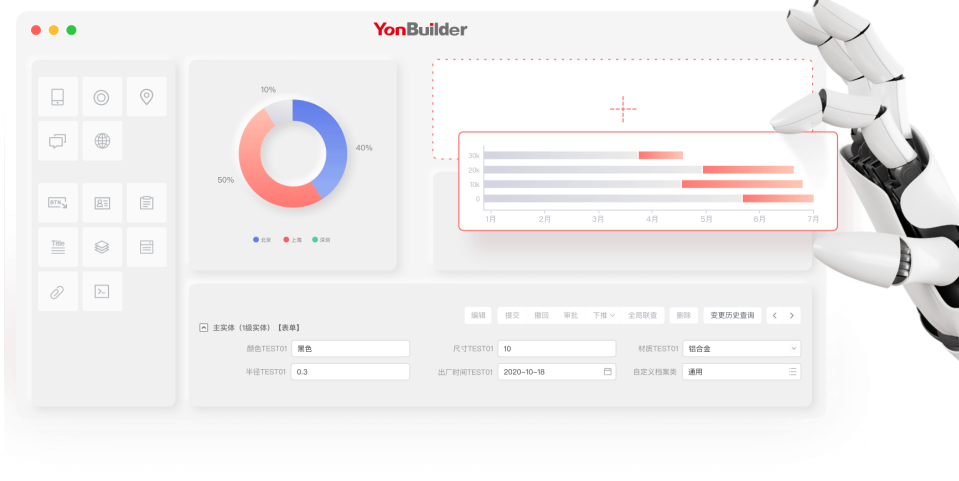Screen dimensions: 959x481
Task: Open the terminal console component icon
Action: click(x=102, y=291)
